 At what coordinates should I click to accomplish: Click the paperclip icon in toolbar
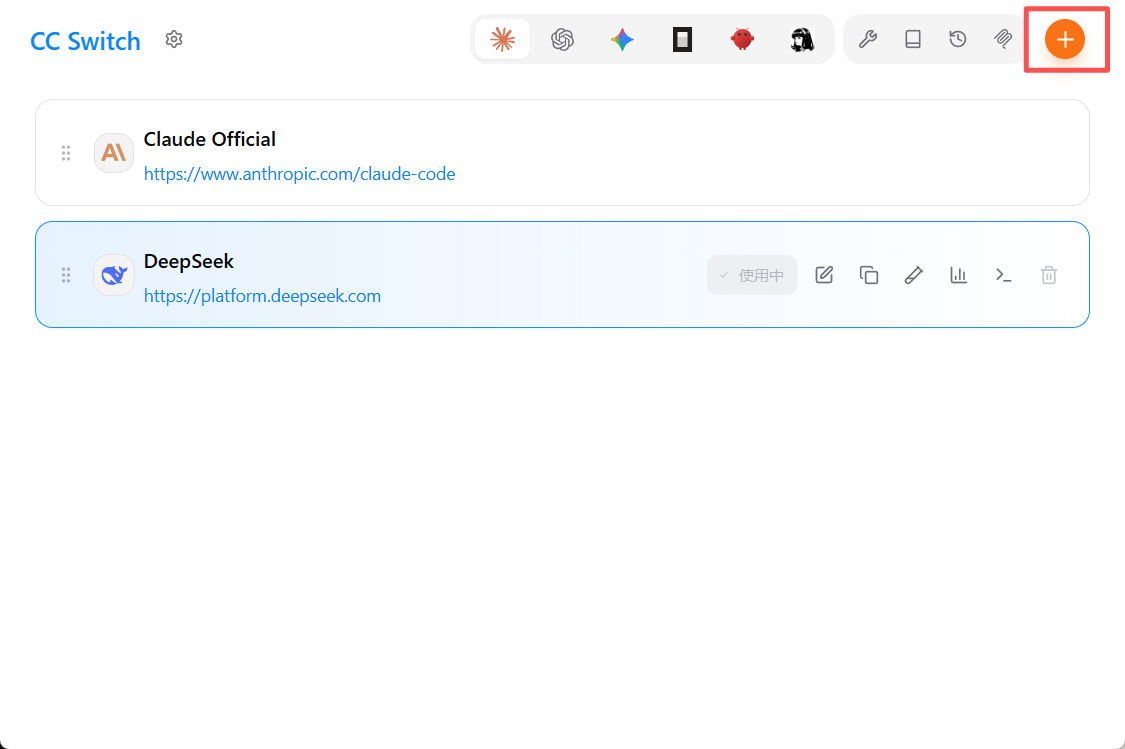click(x=1003, y=39)
